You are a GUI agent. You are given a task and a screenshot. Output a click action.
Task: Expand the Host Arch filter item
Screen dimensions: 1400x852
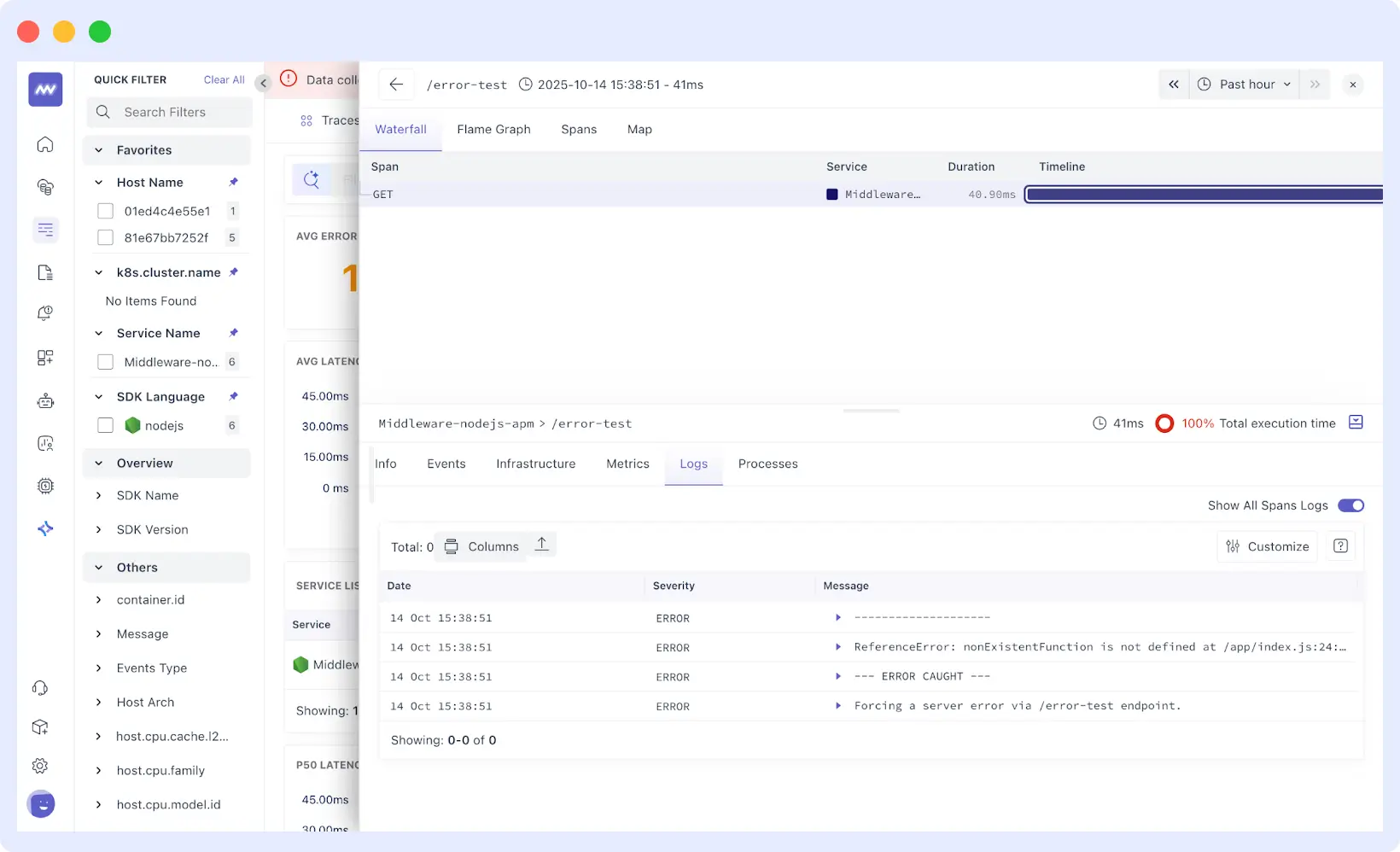pos(100,702)
